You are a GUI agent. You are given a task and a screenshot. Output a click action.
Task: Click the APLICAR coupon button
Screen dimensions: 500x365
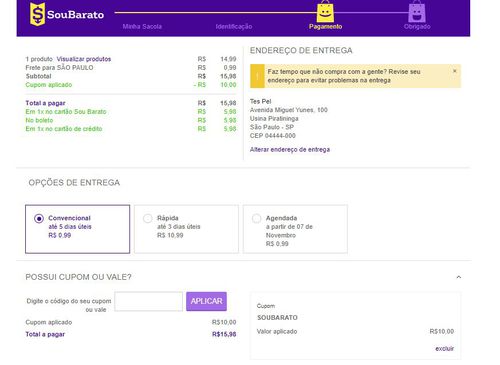pos(206,301)
